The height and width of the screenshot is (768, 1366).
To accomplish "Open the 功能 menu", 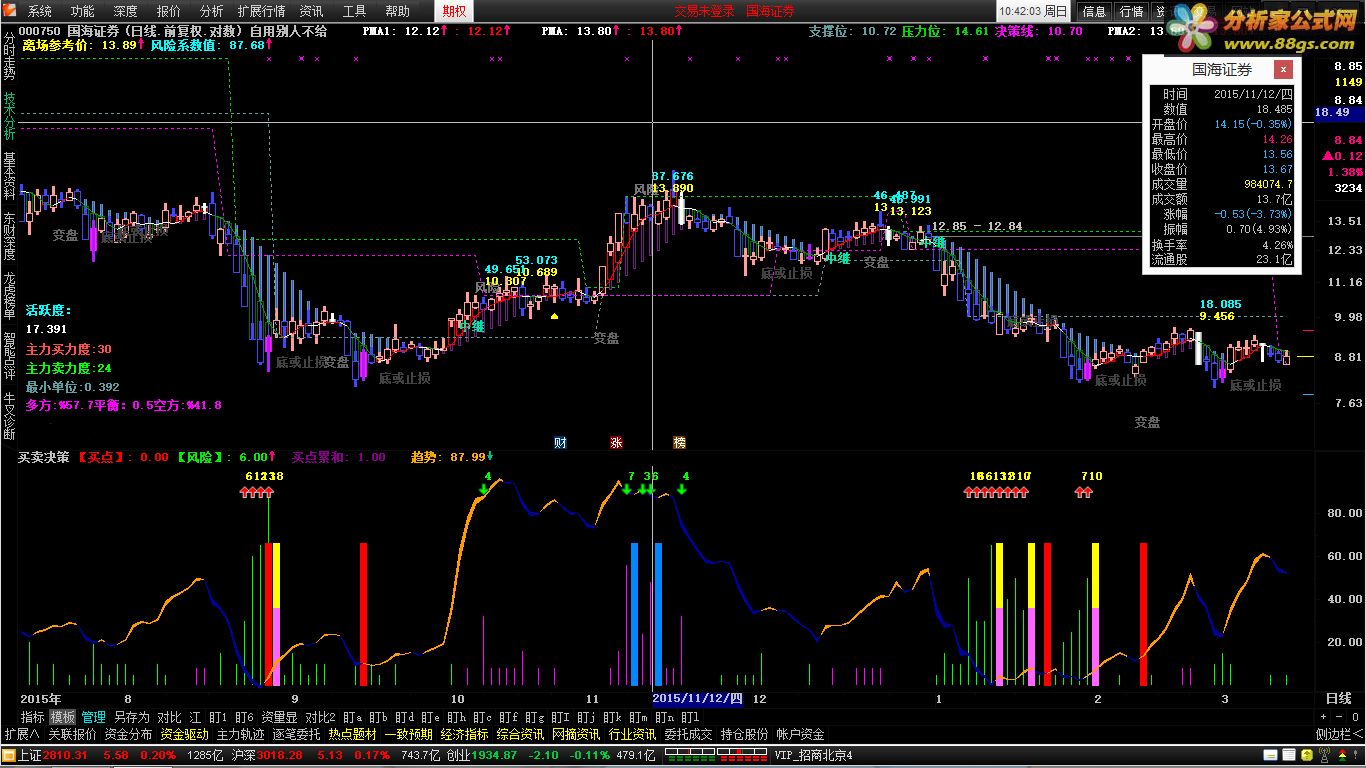I will click(83, 11).
